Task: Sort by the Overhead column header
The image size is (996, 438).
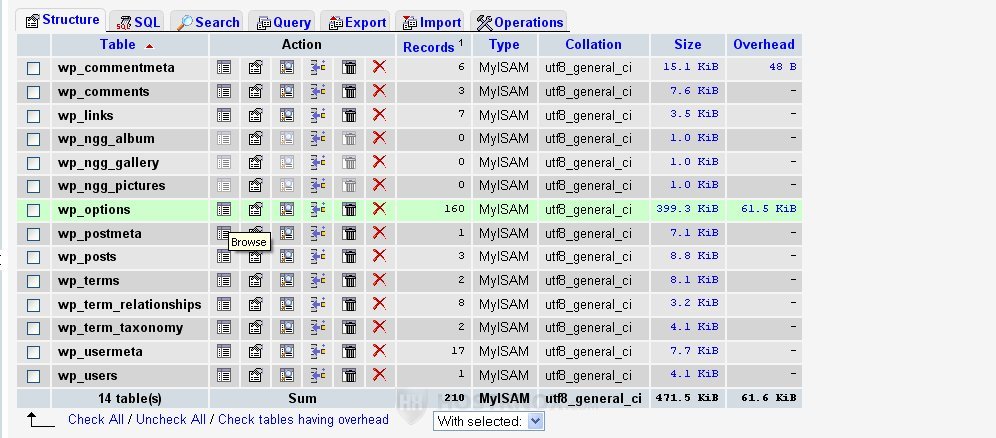Action: pos(764,44)
